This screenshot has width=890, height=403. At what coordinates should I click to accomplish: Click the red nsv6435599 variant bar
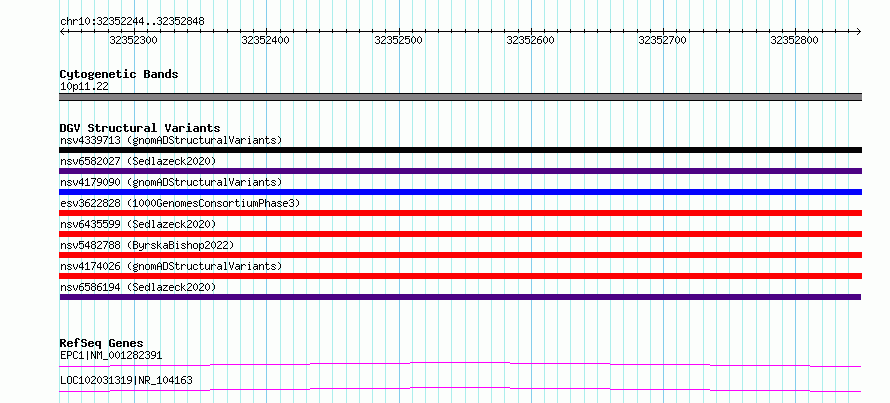coord(460,234)
